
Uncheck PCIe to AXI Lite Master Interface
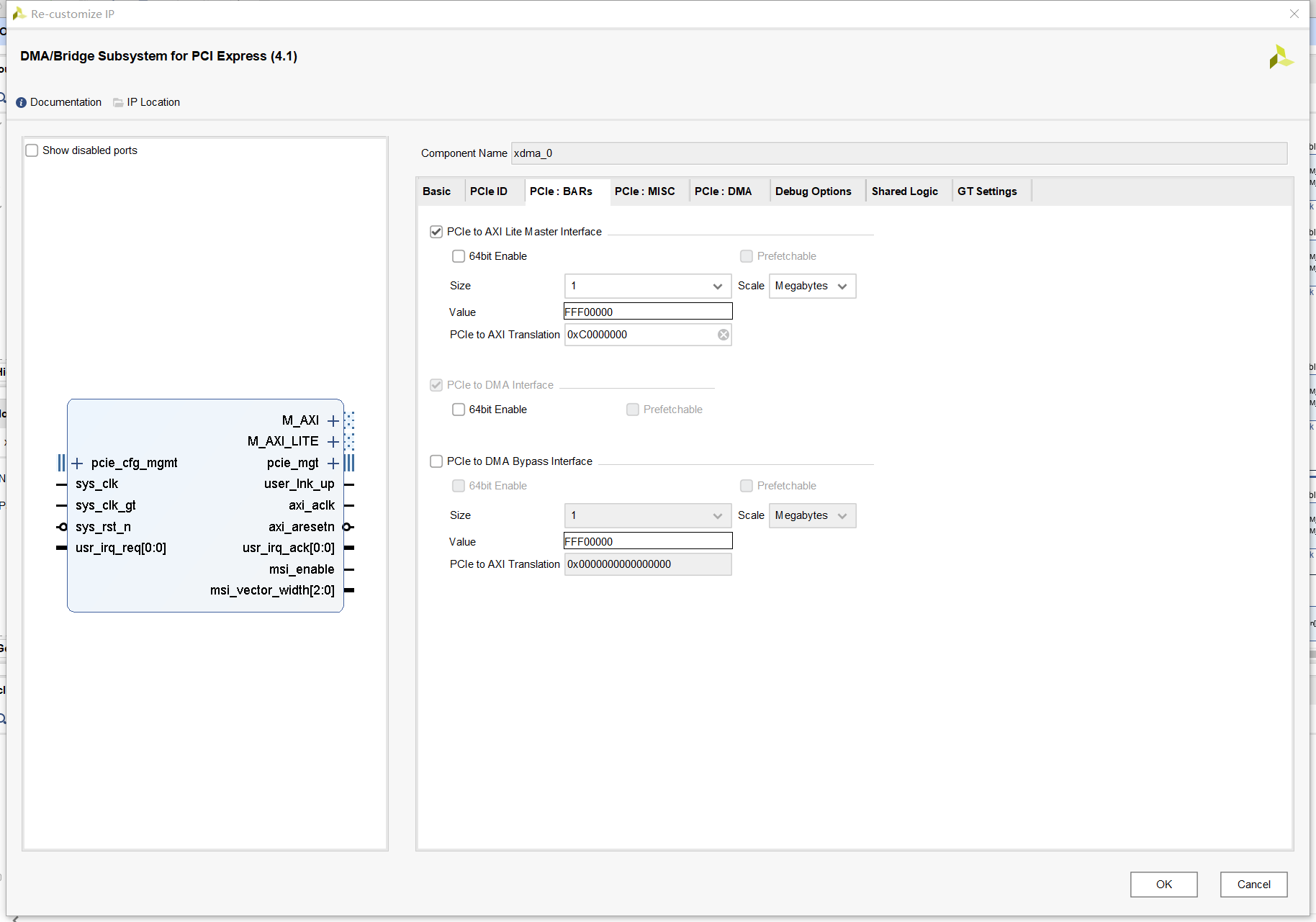click(x=436, y=232)
